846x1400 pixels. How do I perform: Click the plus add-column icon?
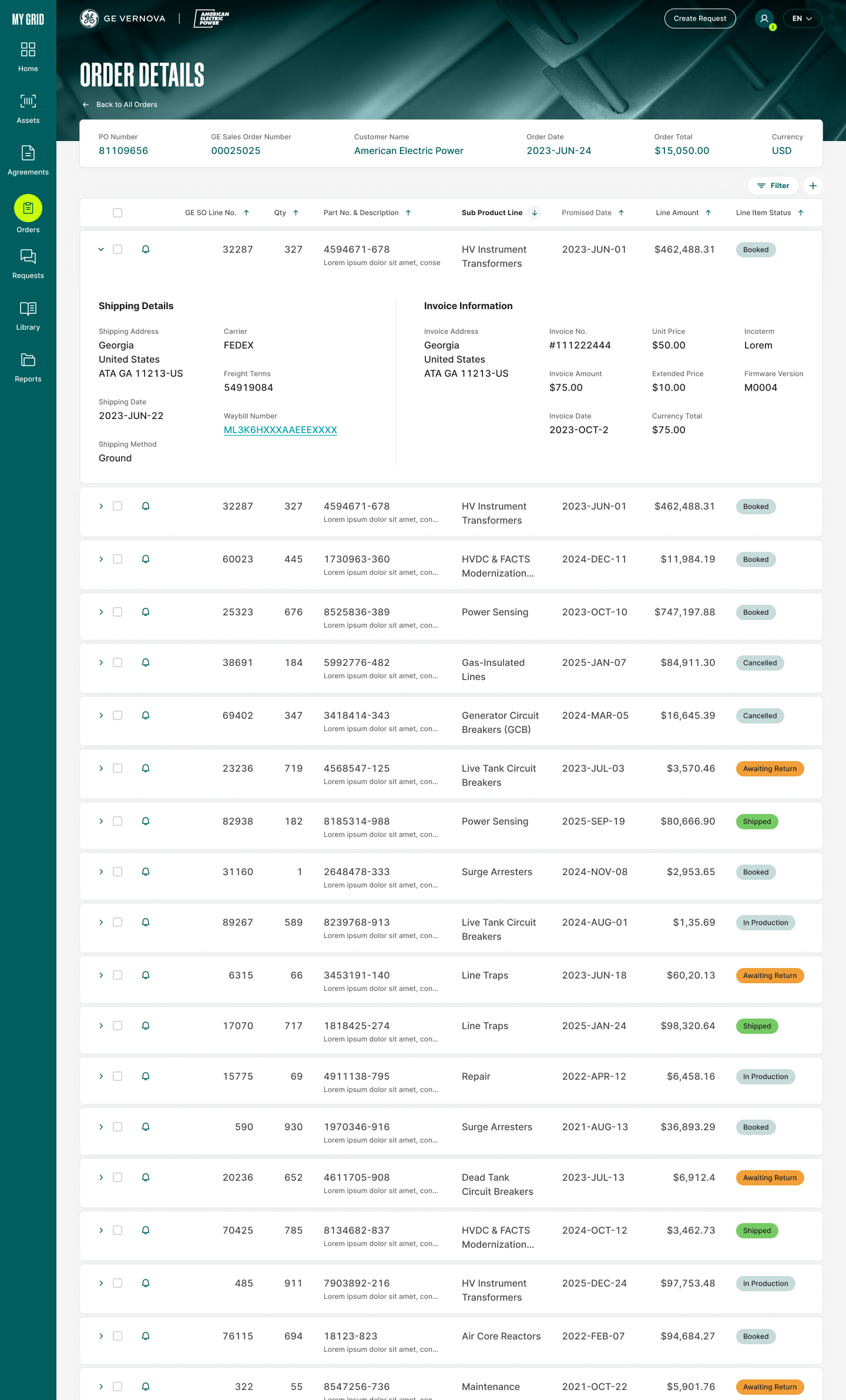pyautogui.click(x=813, y=186)
